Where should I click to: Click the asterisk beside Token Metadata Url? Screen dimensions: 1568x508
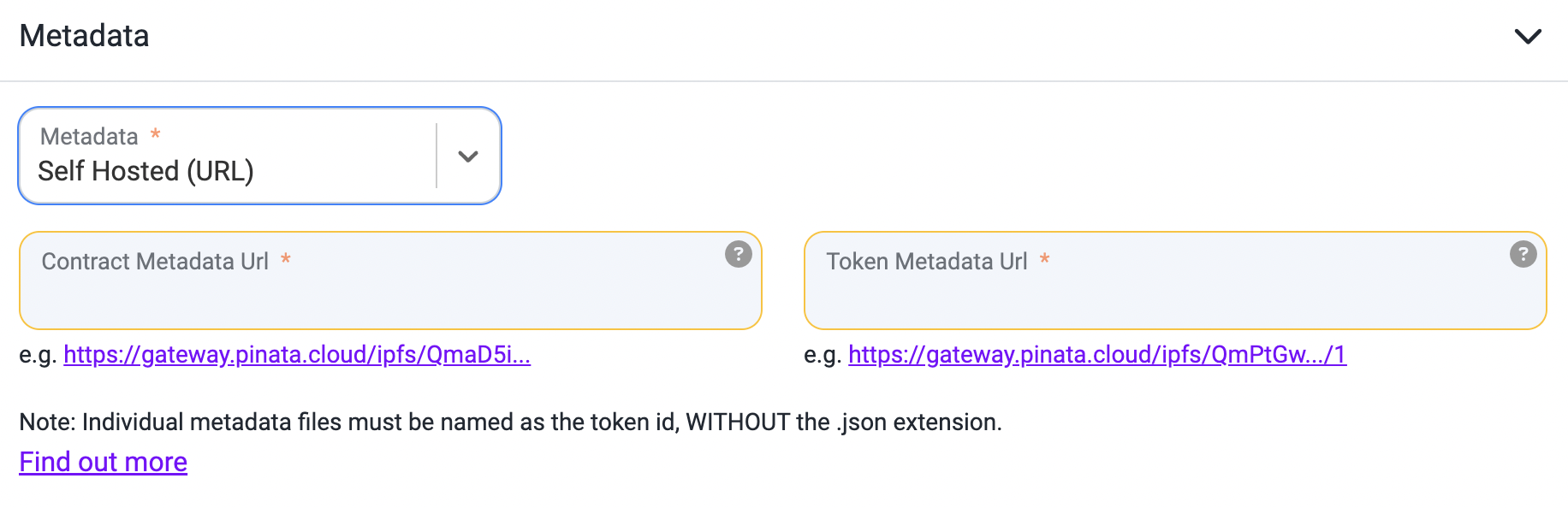click(1045, 259)
